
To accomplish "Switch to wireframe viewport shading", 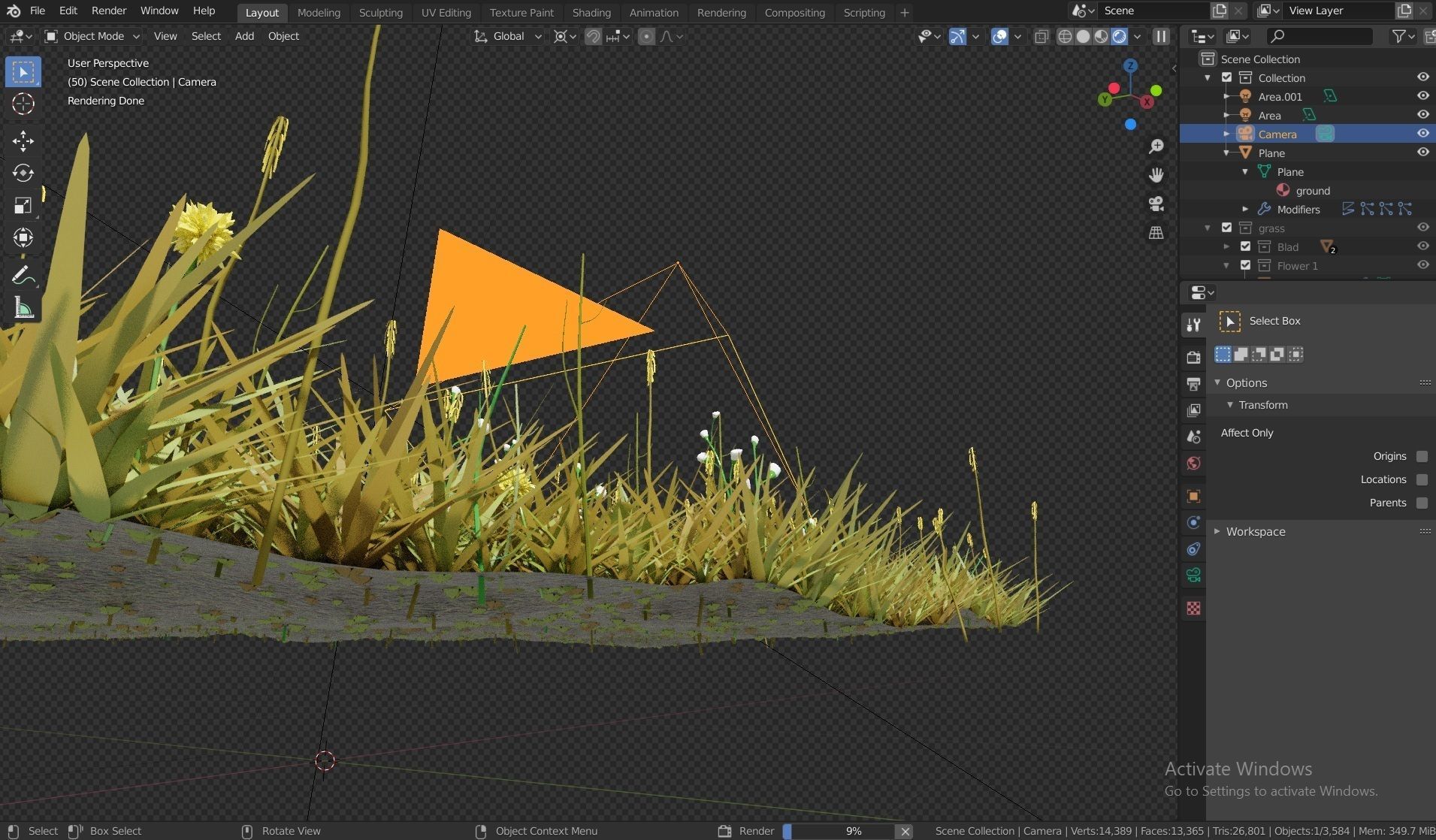I will (1065, 36).
